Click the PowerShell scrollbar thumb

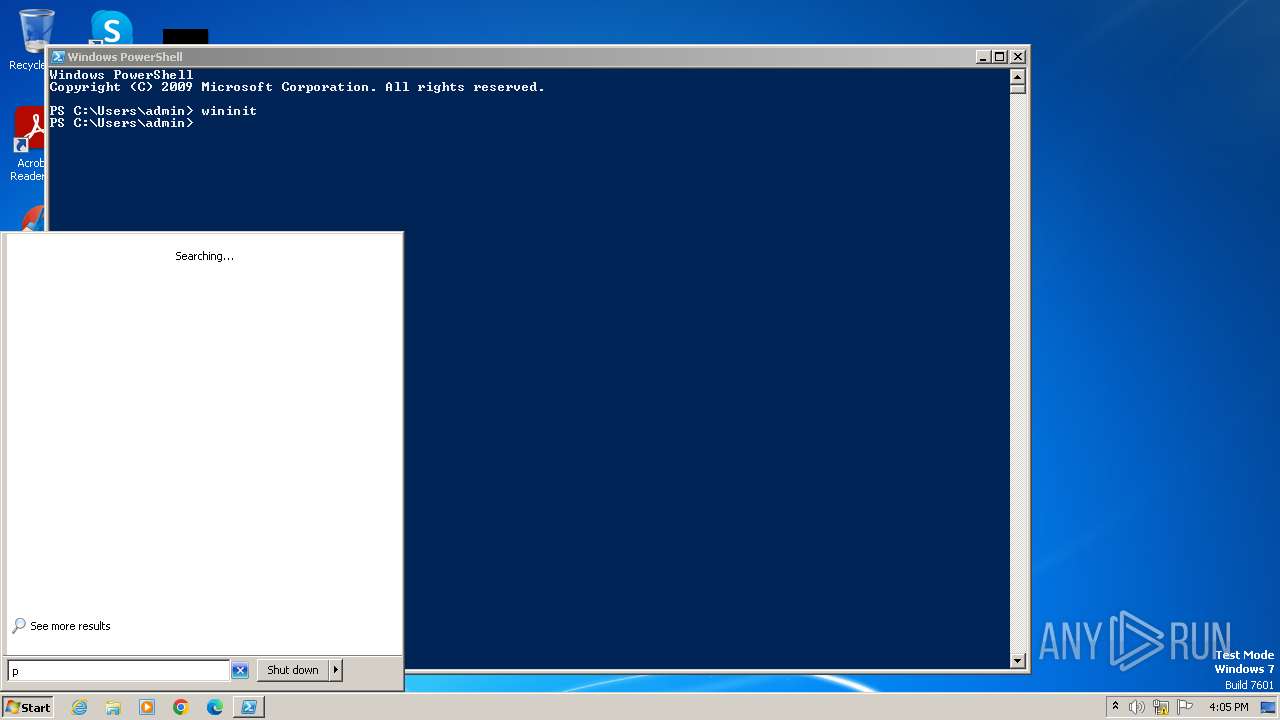pos(1017,89)
